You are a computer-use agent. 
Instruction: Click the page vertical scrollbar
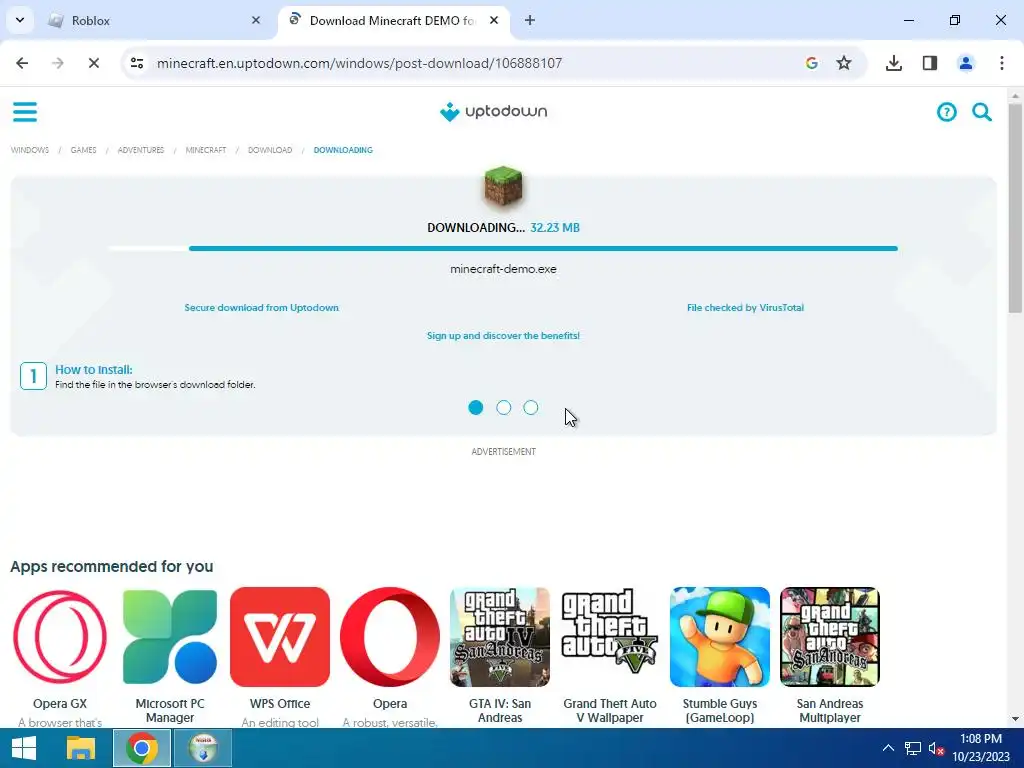click(1015, 209)
